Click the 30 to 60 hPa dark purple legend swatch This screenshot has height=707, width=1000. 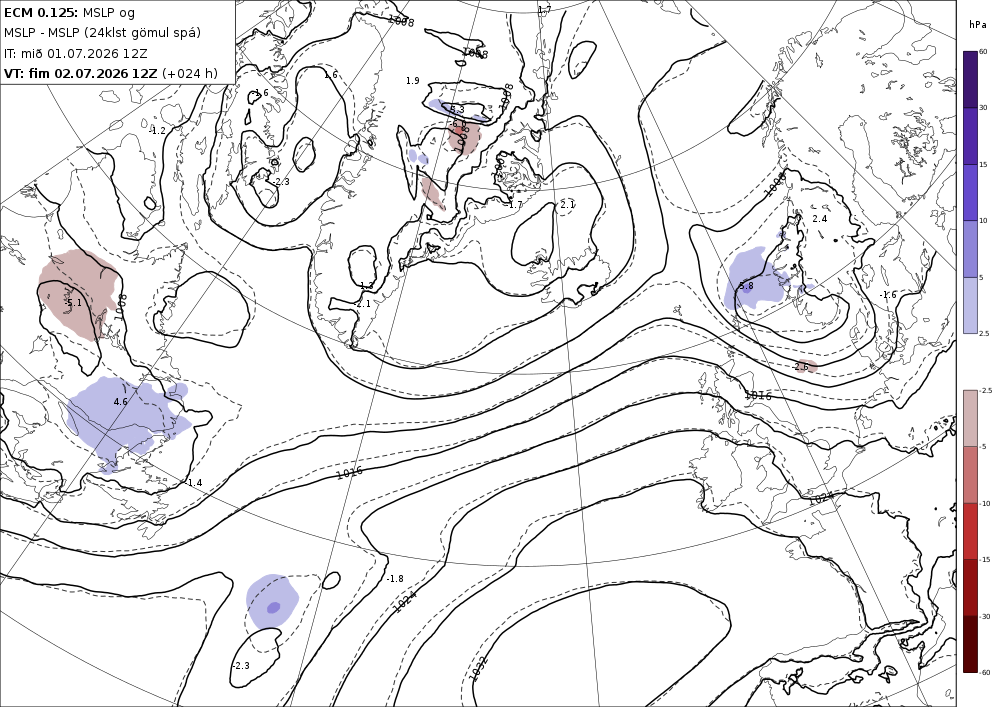point(970,80)
